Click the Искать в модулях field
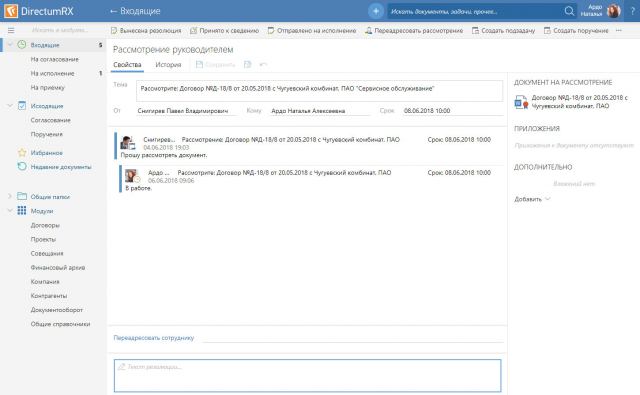Image resolution: width=640 pixels, height=395 pixels. [60, 31]
